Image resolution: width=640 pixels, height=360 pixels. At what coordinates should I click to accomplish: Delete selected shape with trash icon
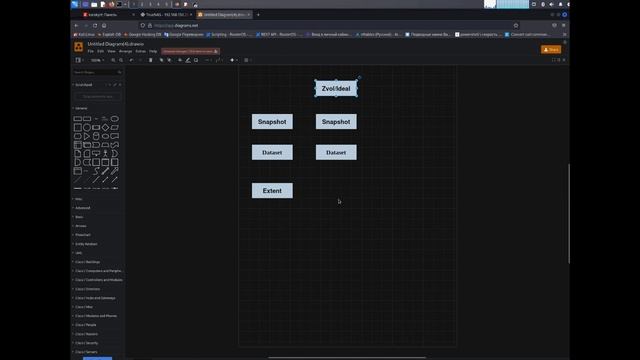point(151,60)
